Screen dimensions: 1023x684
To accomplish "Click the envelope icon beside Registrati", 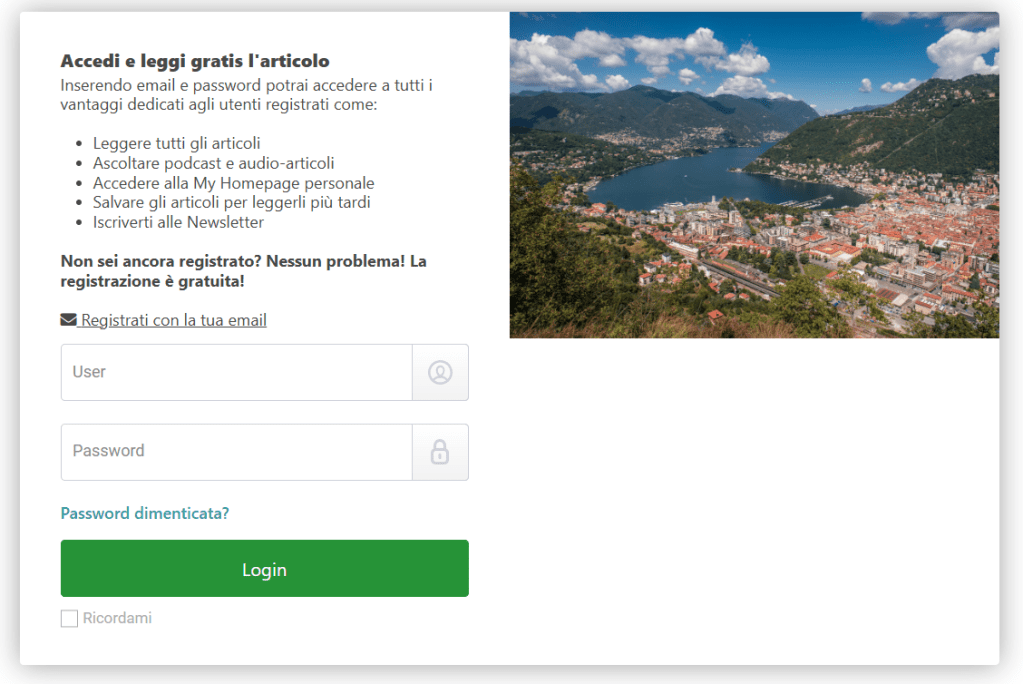I will 68,320.
